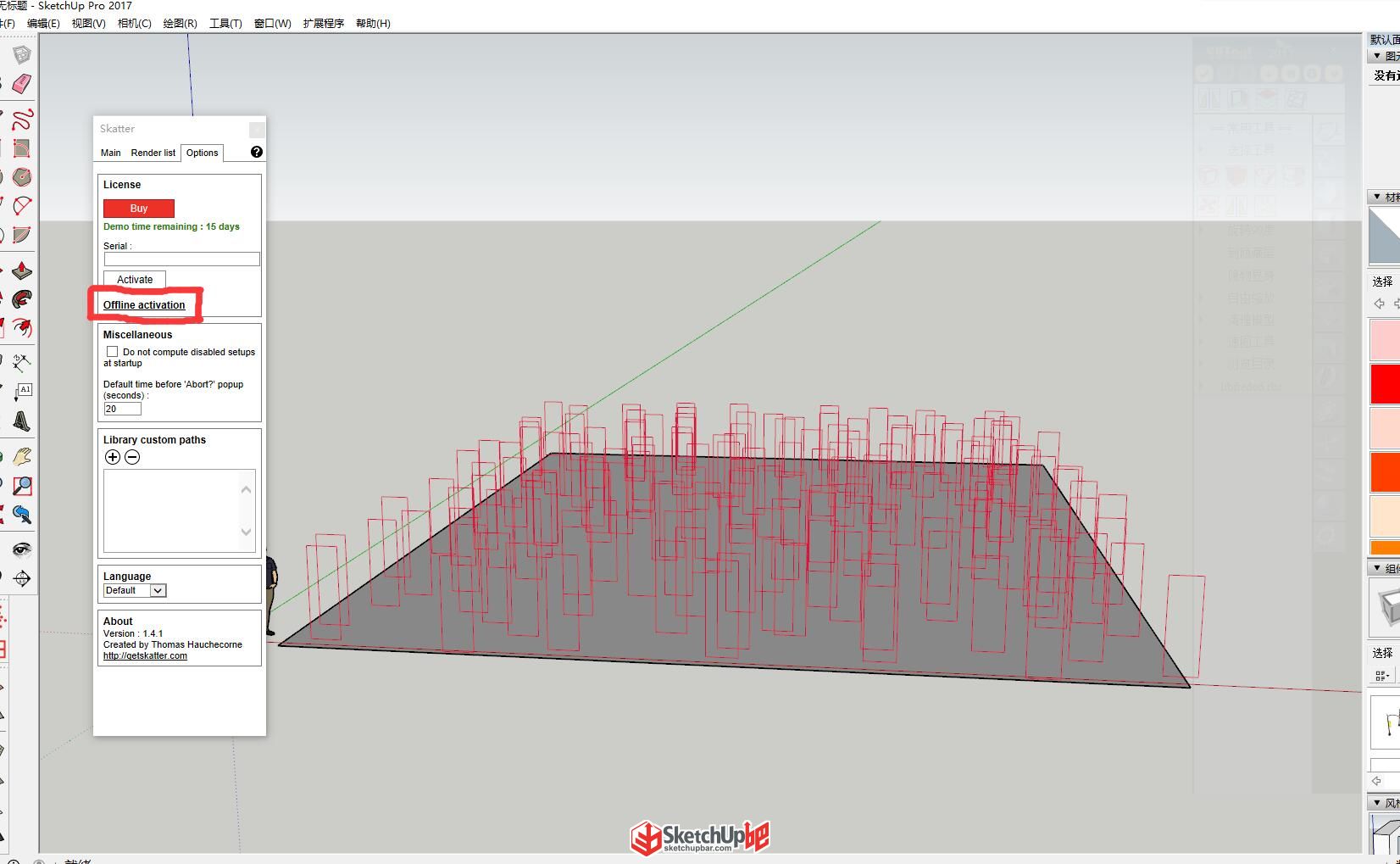Select the Zoom Window tool
Viewport: 1400px width, 864px height.
tap(21, 486)
